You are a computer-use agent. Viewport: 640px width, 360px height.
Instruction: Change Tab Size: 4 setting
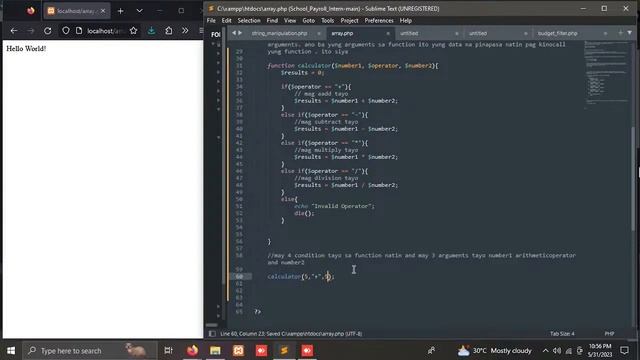pyautogui.click(x=562, y=333)
